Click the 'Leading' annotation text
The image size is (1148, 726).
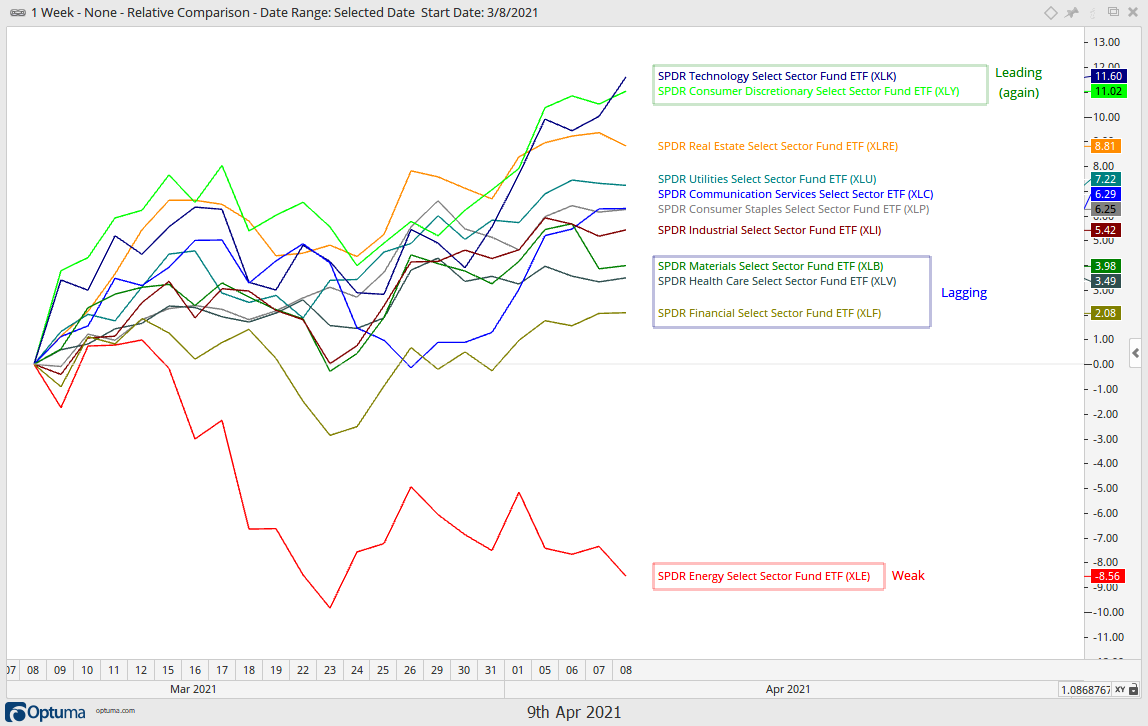click(1018, 72)
